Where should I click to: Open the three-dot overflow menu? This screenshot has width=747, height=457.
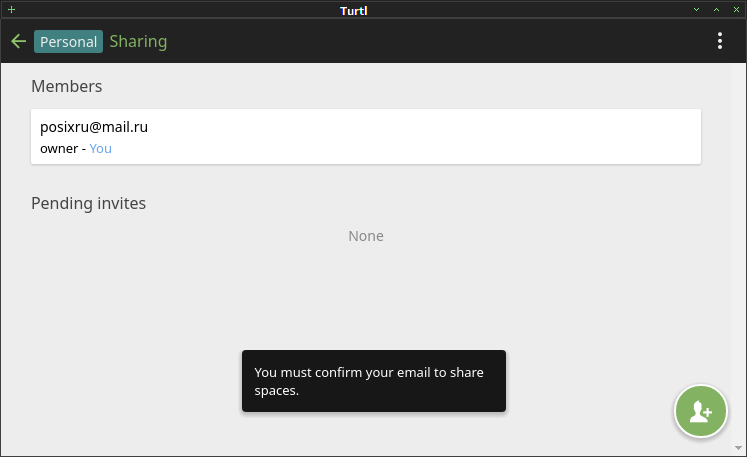point(720,41)
